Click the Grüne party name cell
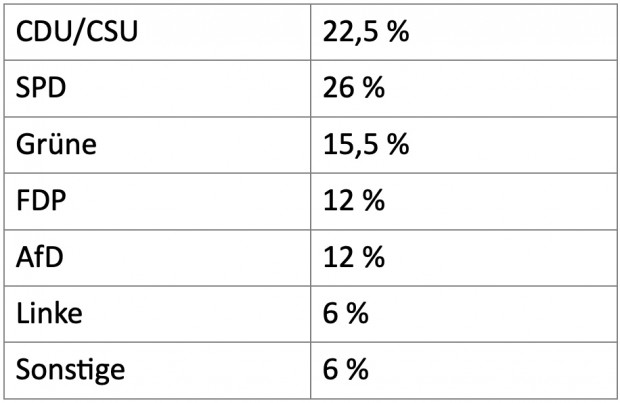 coord(157,145)
